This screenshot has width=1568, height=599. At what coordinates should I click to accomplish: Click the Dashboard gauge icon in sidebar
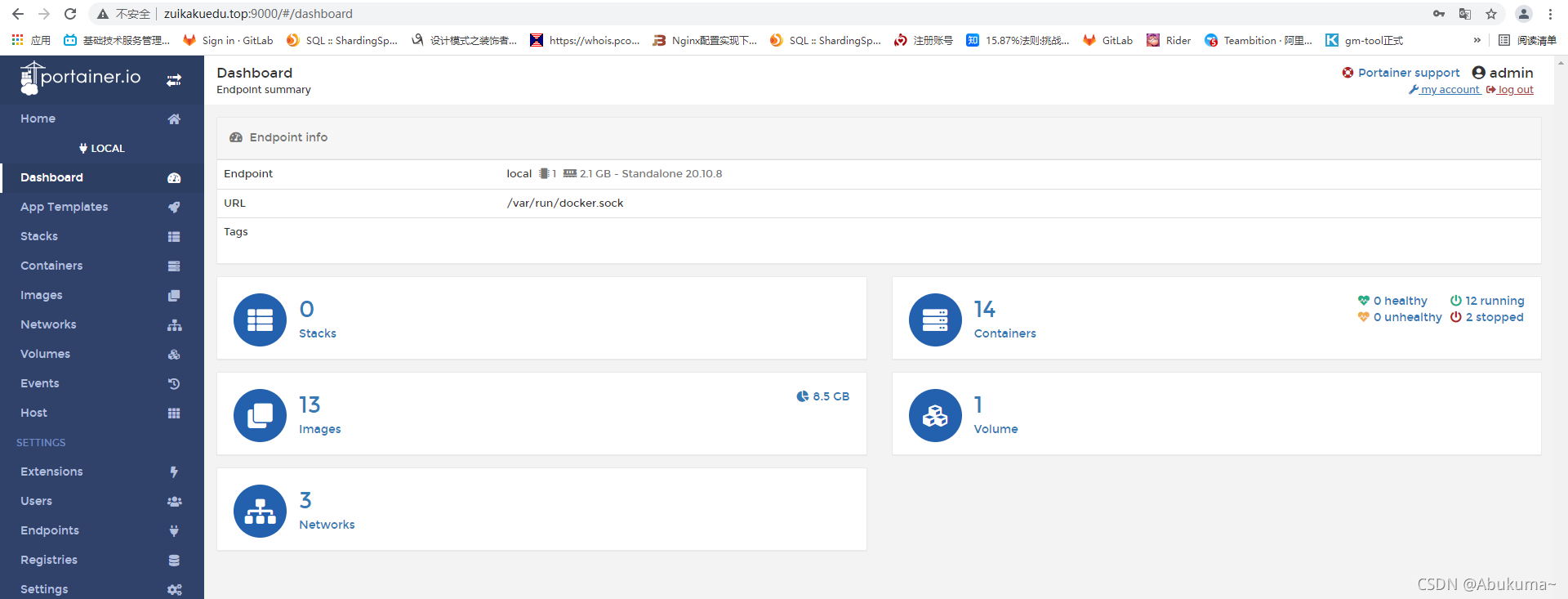[x=174, y=178]
